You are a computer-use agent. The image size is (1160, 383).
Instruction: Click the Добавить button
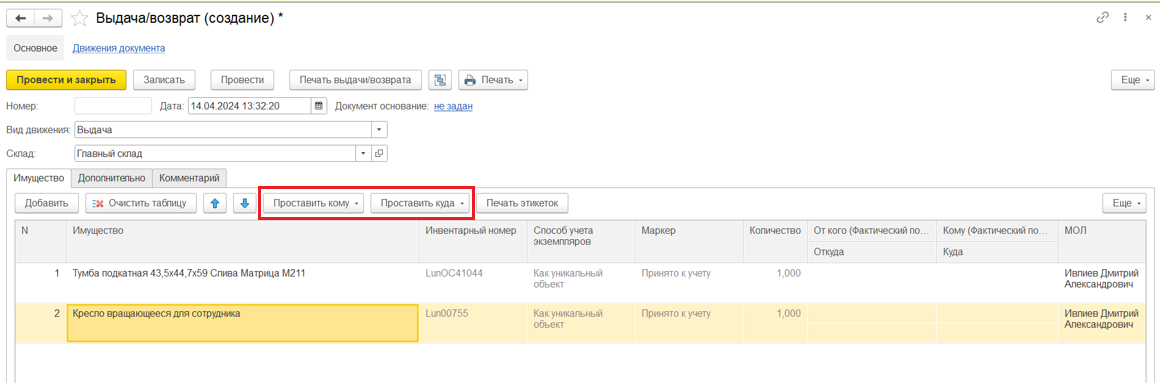(47, 203)
